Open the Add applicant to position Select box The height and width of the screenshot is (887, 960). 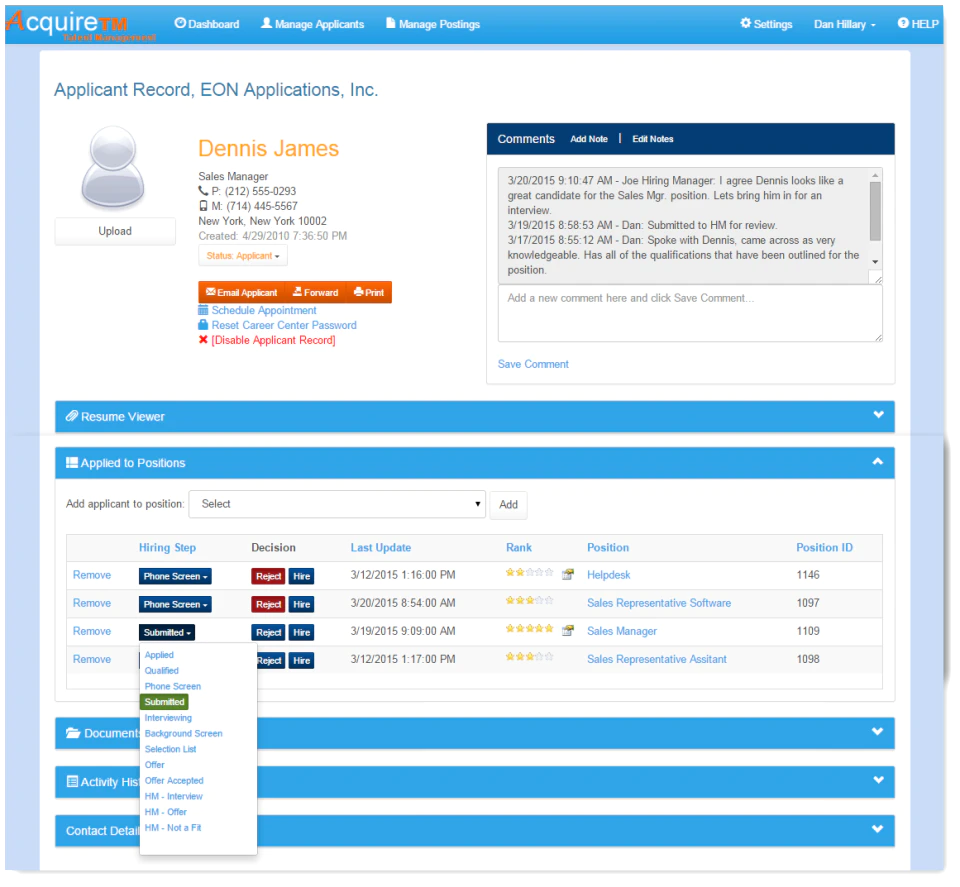[337, 504]
